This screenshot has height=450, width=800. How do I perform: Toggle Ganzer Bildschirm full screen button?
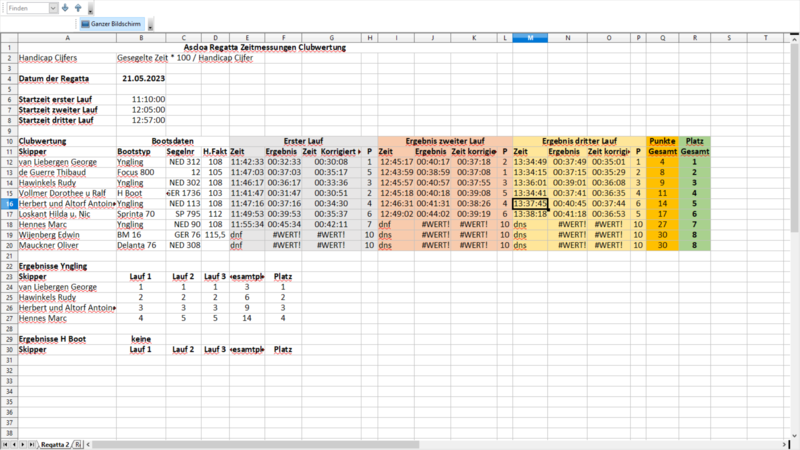pyautogui.click(x=111, y=24)
